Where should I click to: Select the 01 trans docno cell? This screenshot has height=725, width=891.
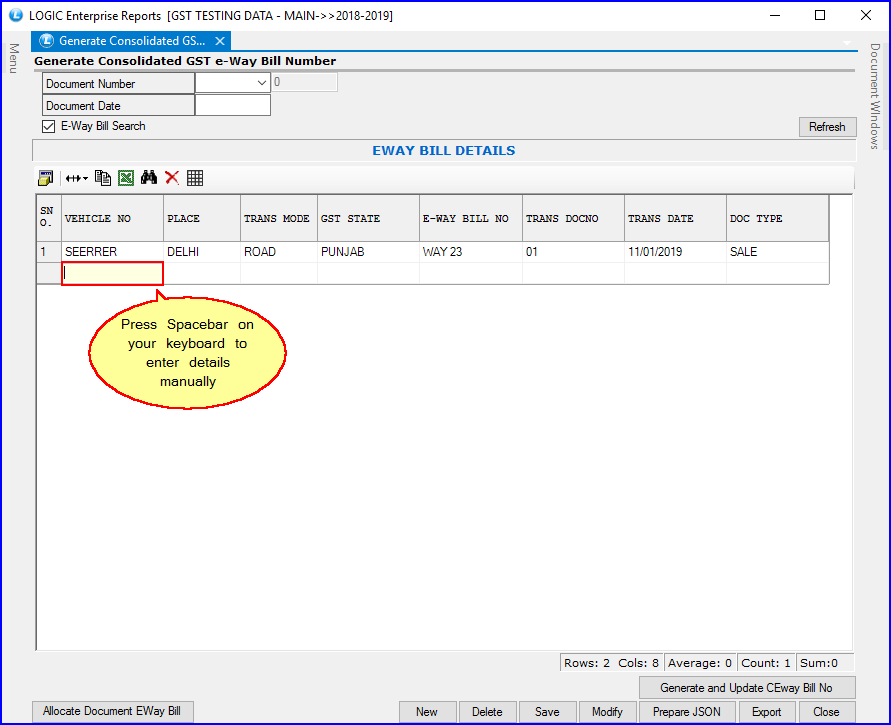point(573,252)
